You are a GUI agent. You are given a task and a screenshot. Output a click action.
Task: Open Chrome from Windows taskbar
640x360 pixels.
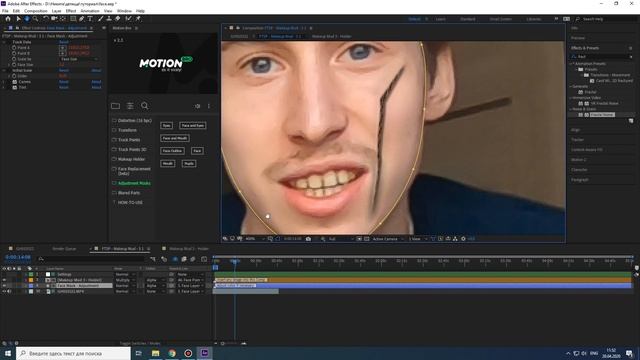point(172,353)
